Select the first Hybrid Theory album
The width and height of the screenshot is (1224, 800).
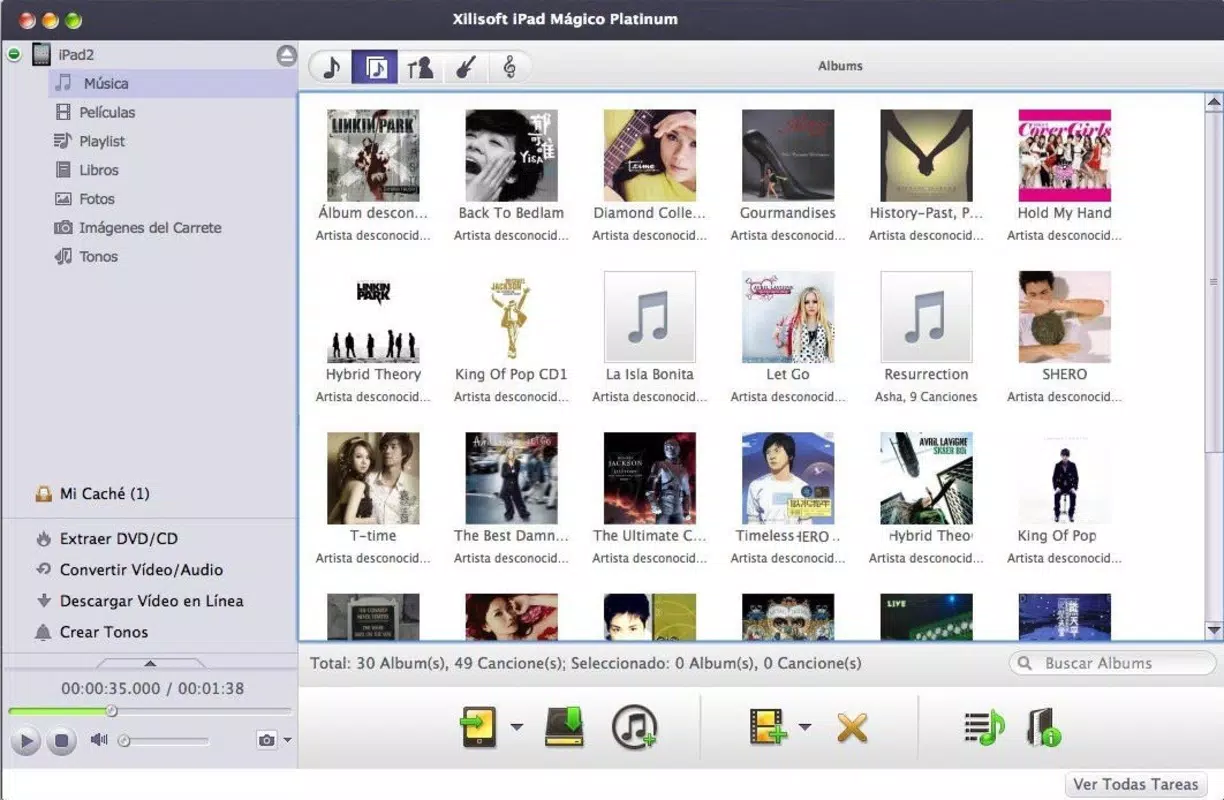click(373, 317)
